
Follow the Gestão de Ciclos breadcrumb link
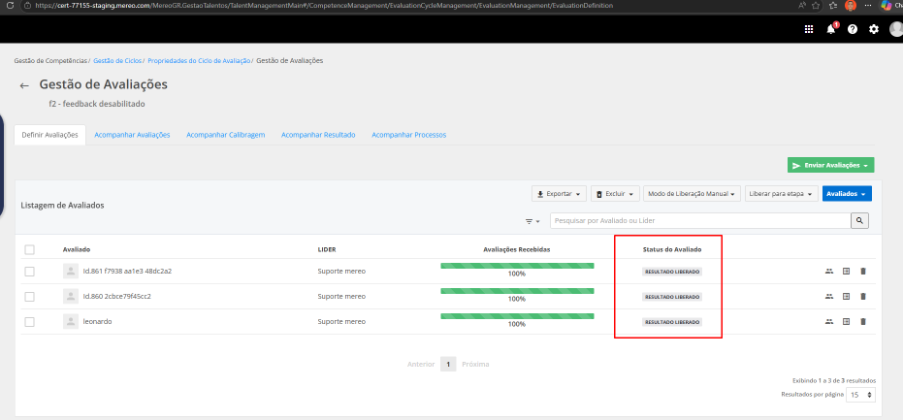117,60
